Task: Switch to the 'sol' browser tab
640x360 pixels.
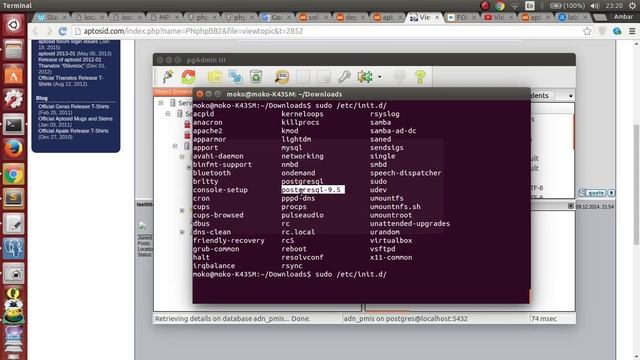Action: click(x=313, y=18)
